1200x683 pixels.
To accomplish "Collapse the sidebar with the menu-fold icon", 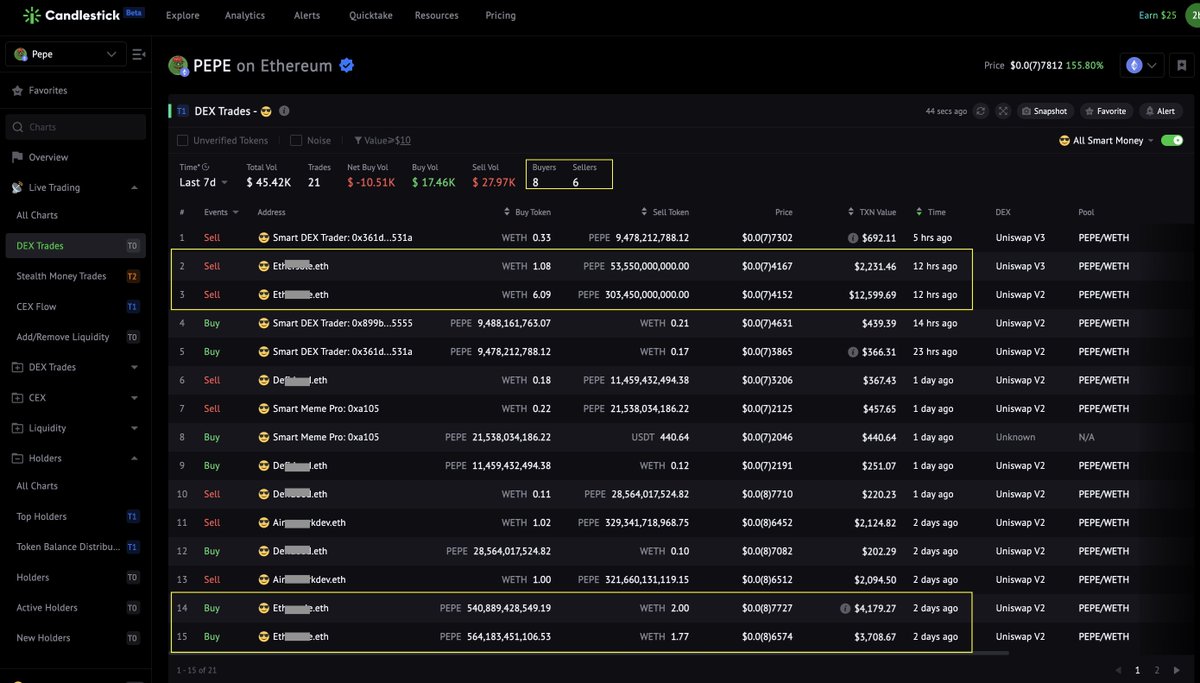I will click(x=138, y=54).
